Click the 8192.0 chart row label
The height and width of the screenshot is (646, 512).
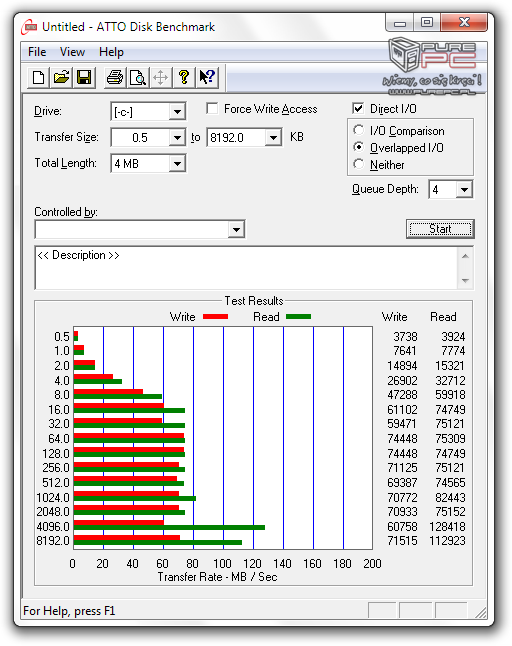tap(53, 541)
